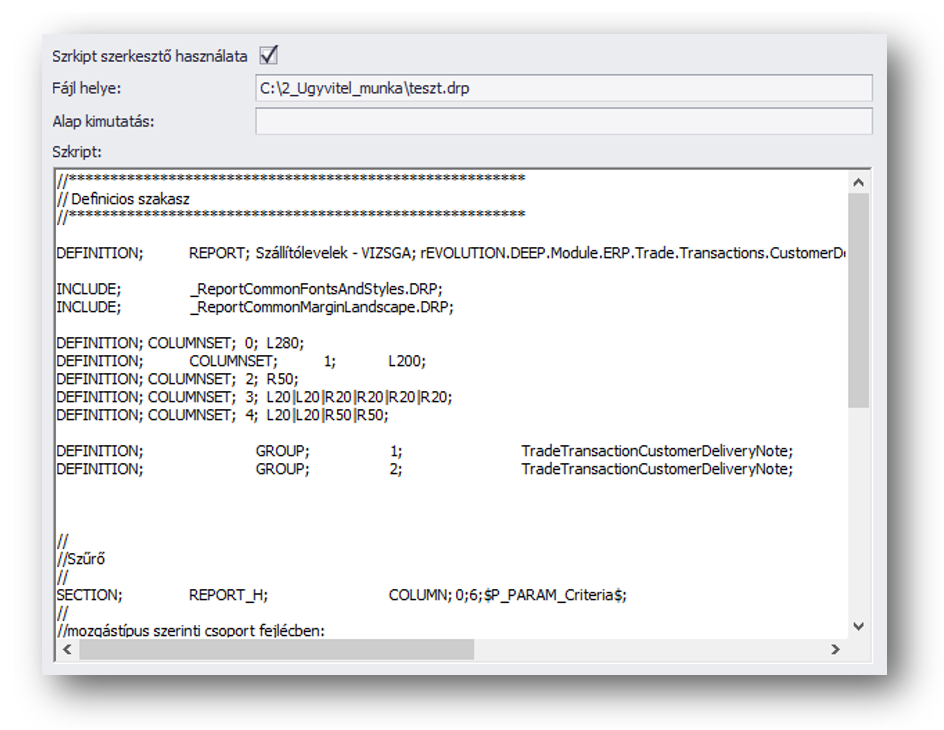Click the vertical scrollbar thumb

pos(858,300)
